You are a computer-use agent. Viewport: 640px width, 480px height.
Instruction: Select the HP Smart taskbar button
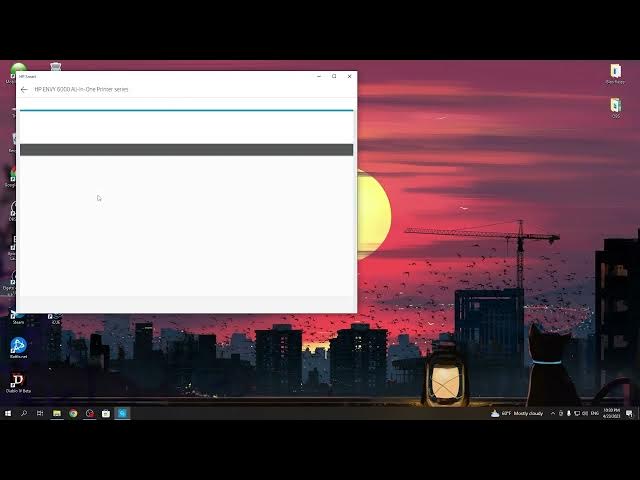(x=122, y=413)
